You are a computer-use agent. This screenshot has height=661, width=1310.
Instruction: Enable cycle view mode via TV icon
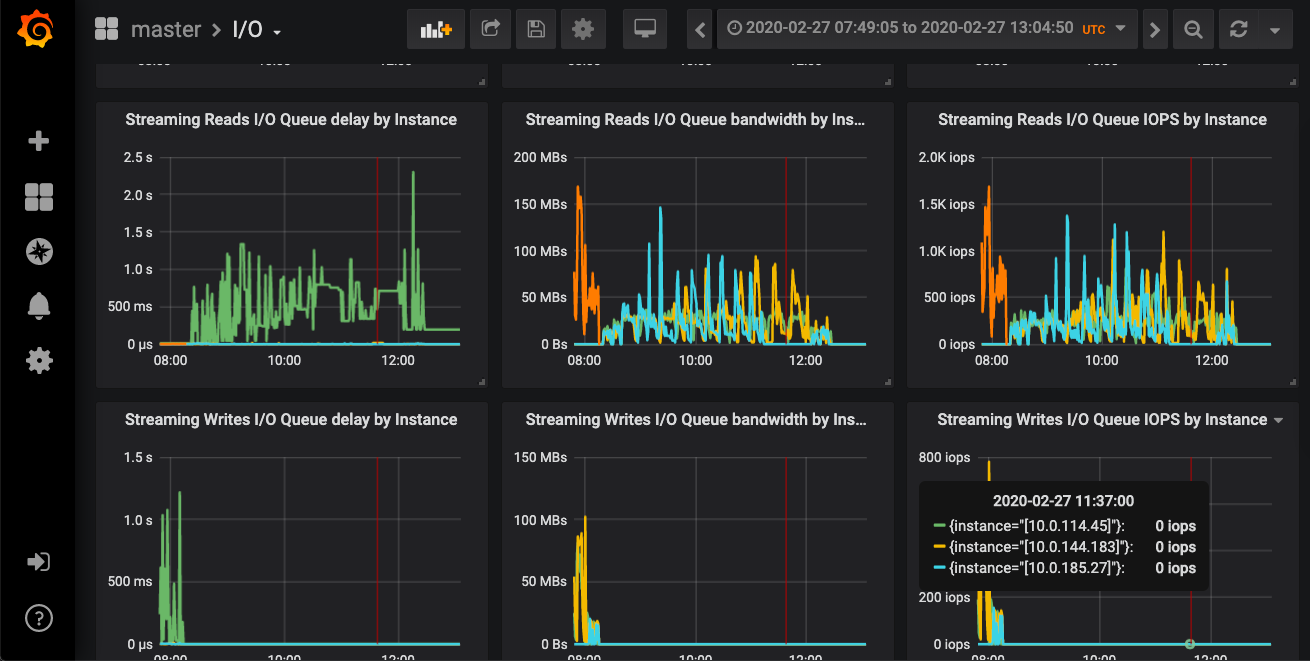click(644, 28)
